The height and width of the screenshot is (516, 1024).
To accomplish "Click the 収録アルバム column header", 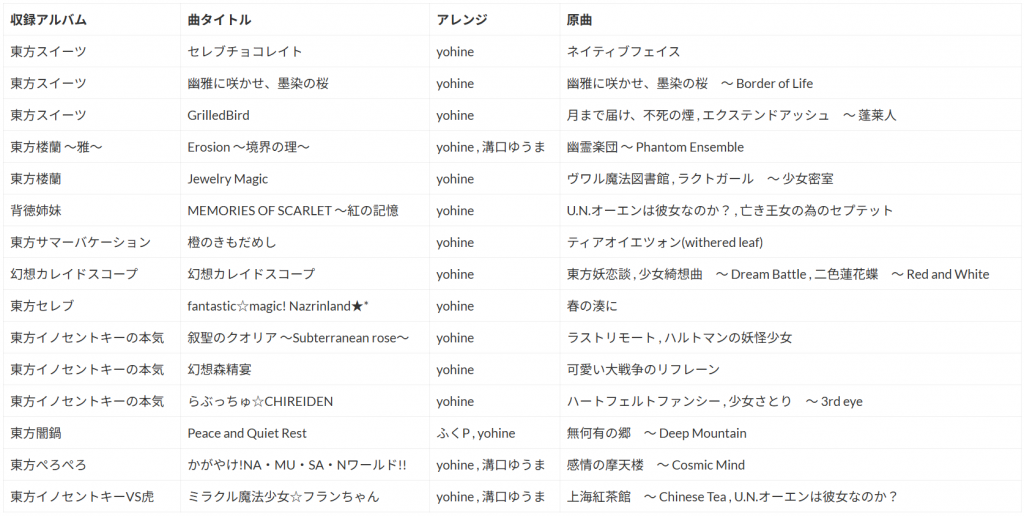I will tap(49, 20).
